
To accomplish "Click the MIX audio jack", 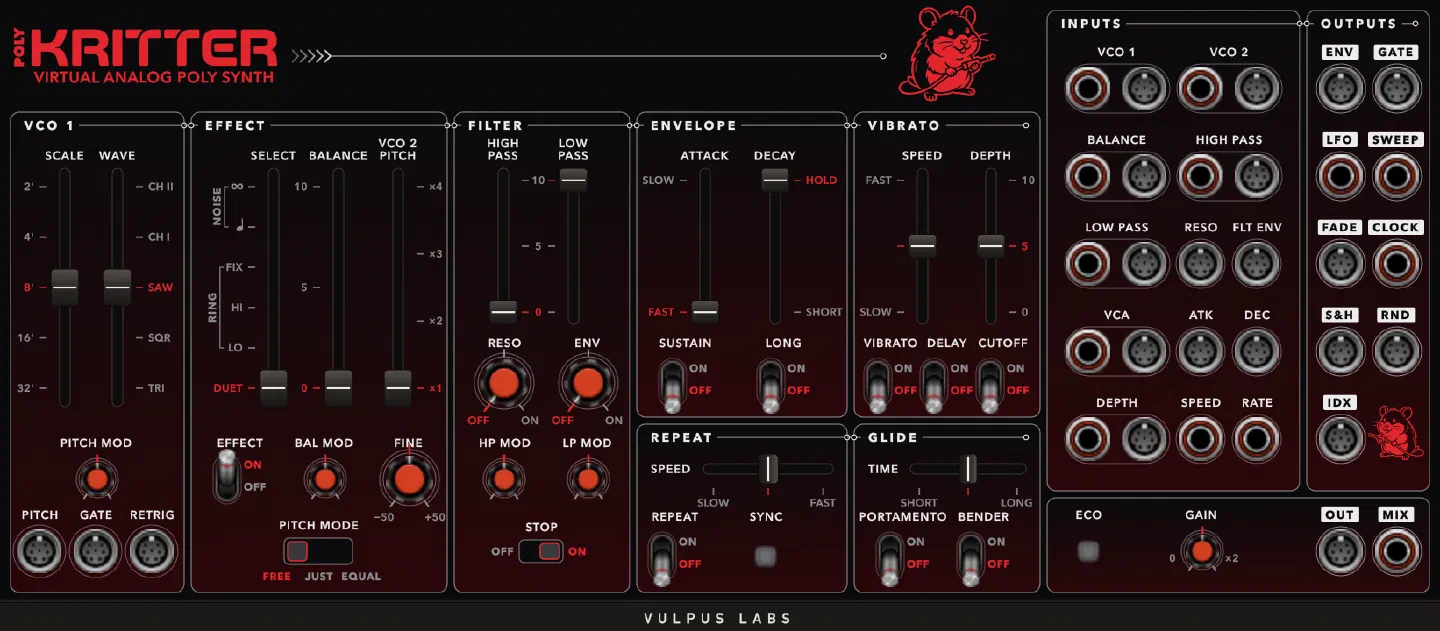I will point(1397,552).
